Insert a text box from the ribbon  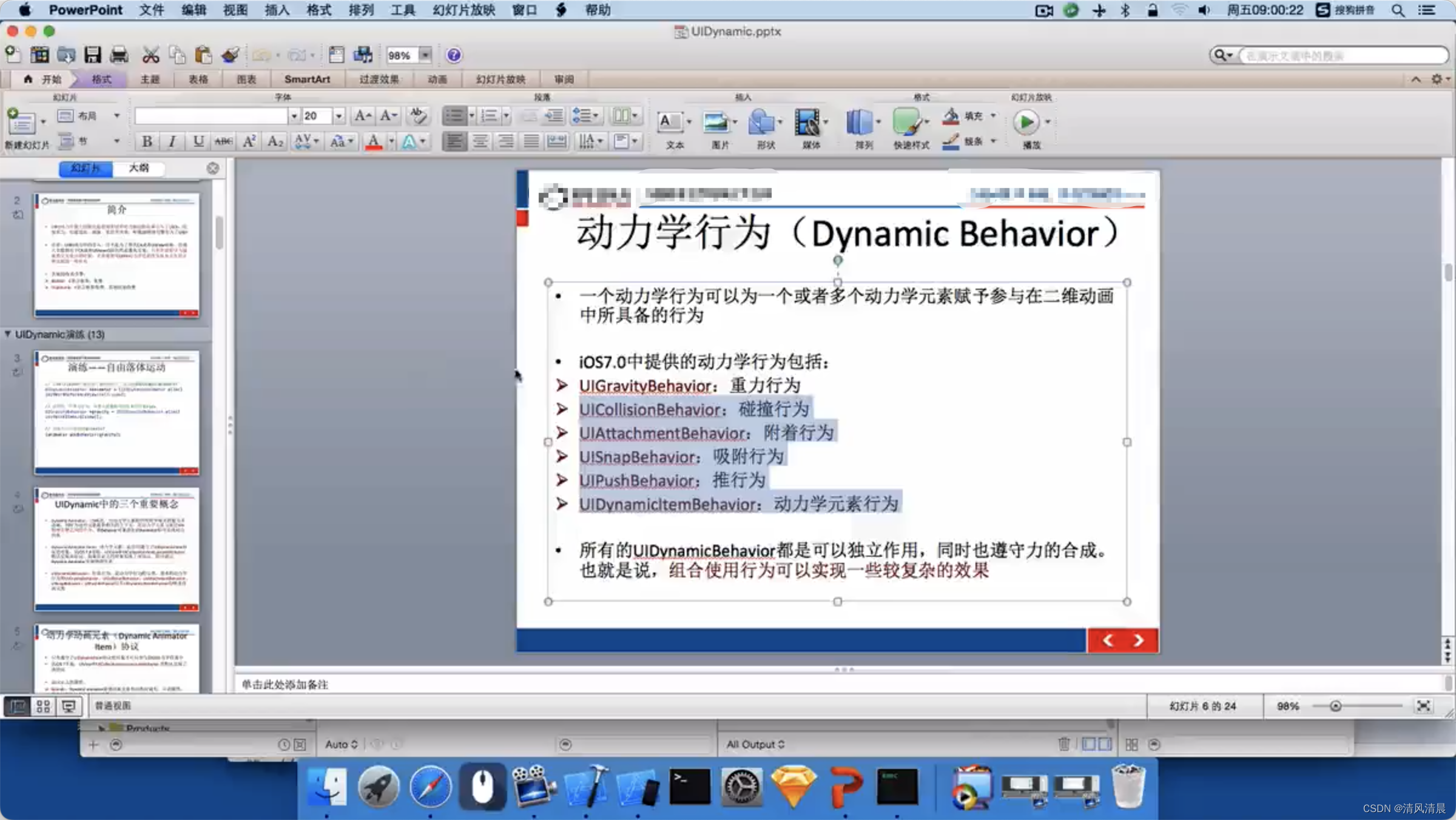[670, 123]
